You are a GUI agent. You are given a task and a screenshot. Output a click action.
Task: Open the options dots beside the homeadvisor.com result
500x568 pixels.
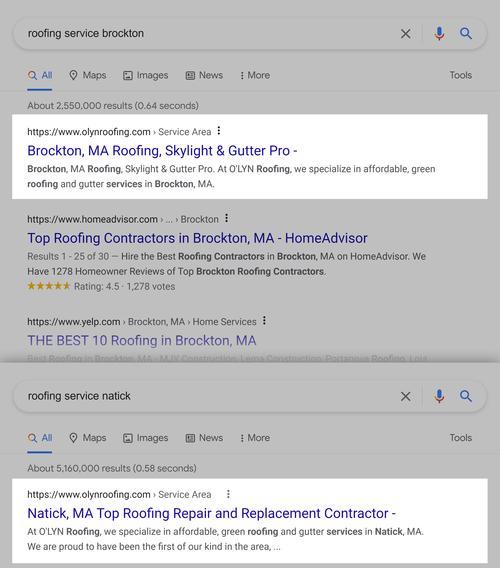pos(226,218)
